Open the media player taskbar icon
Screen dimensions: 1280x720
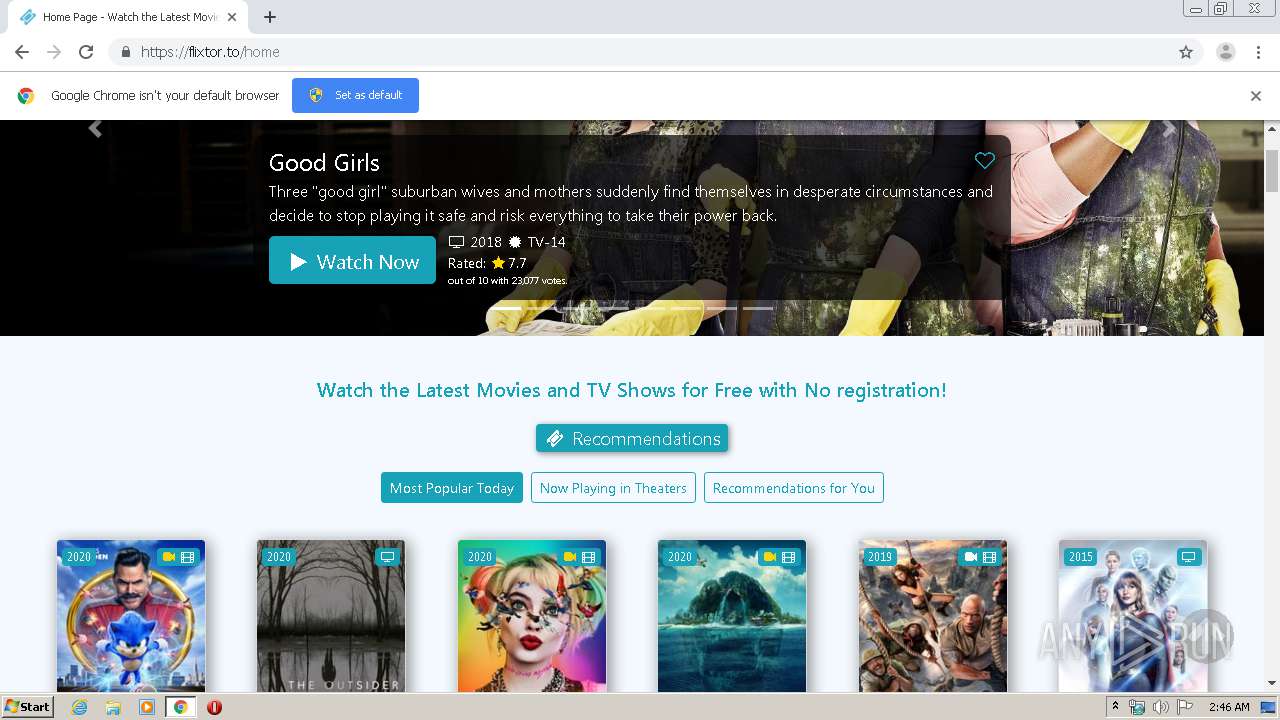coord(147,707)
